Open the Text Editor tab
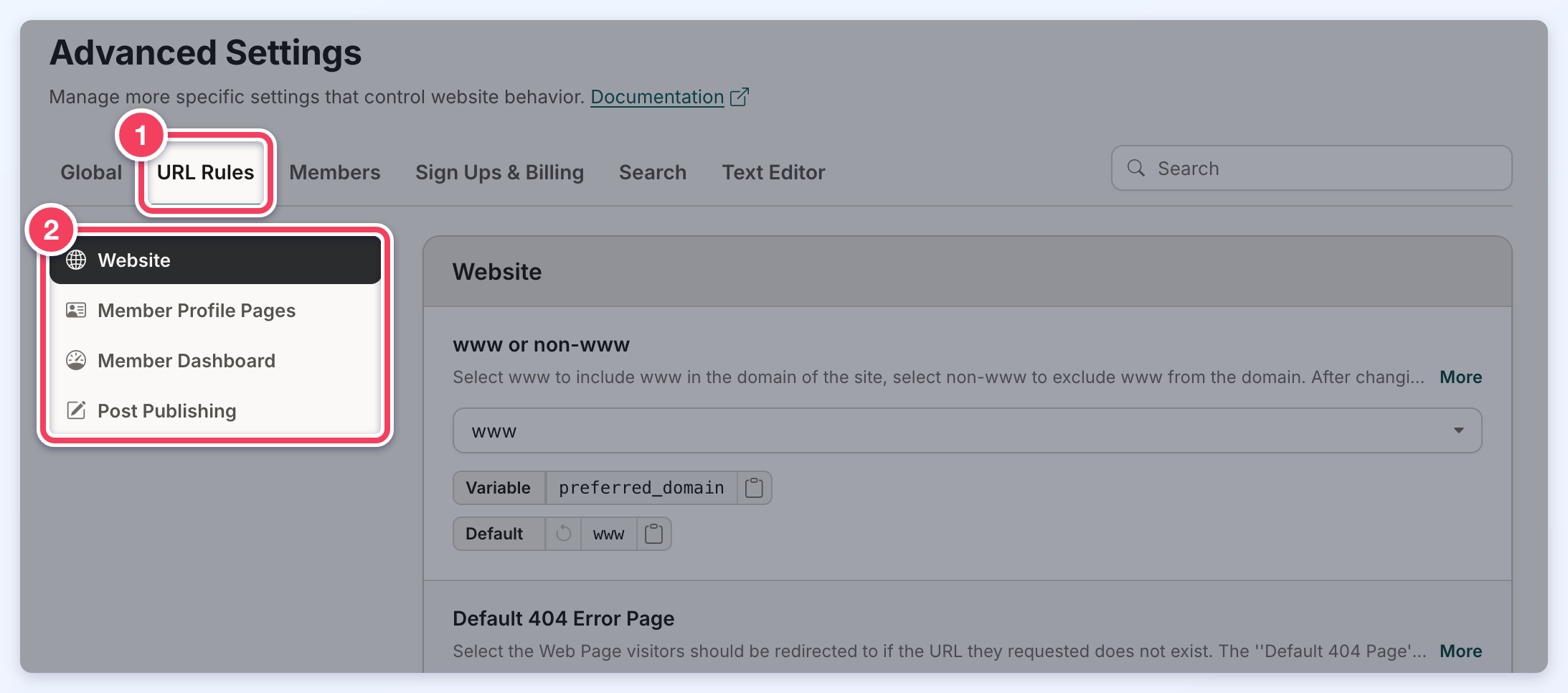This screenshot has height=693, width=1568. [773, 172]
